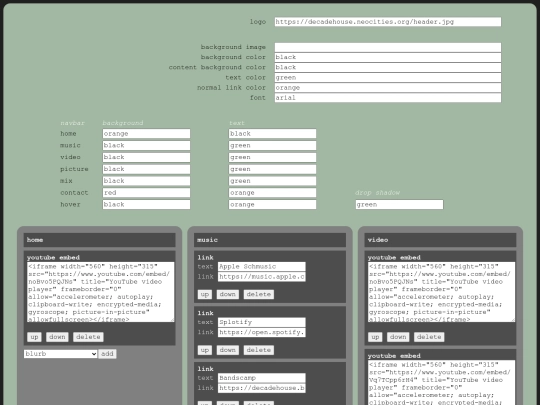Click the music panel header
540x405 pixels.
click(x=270, y=240)
